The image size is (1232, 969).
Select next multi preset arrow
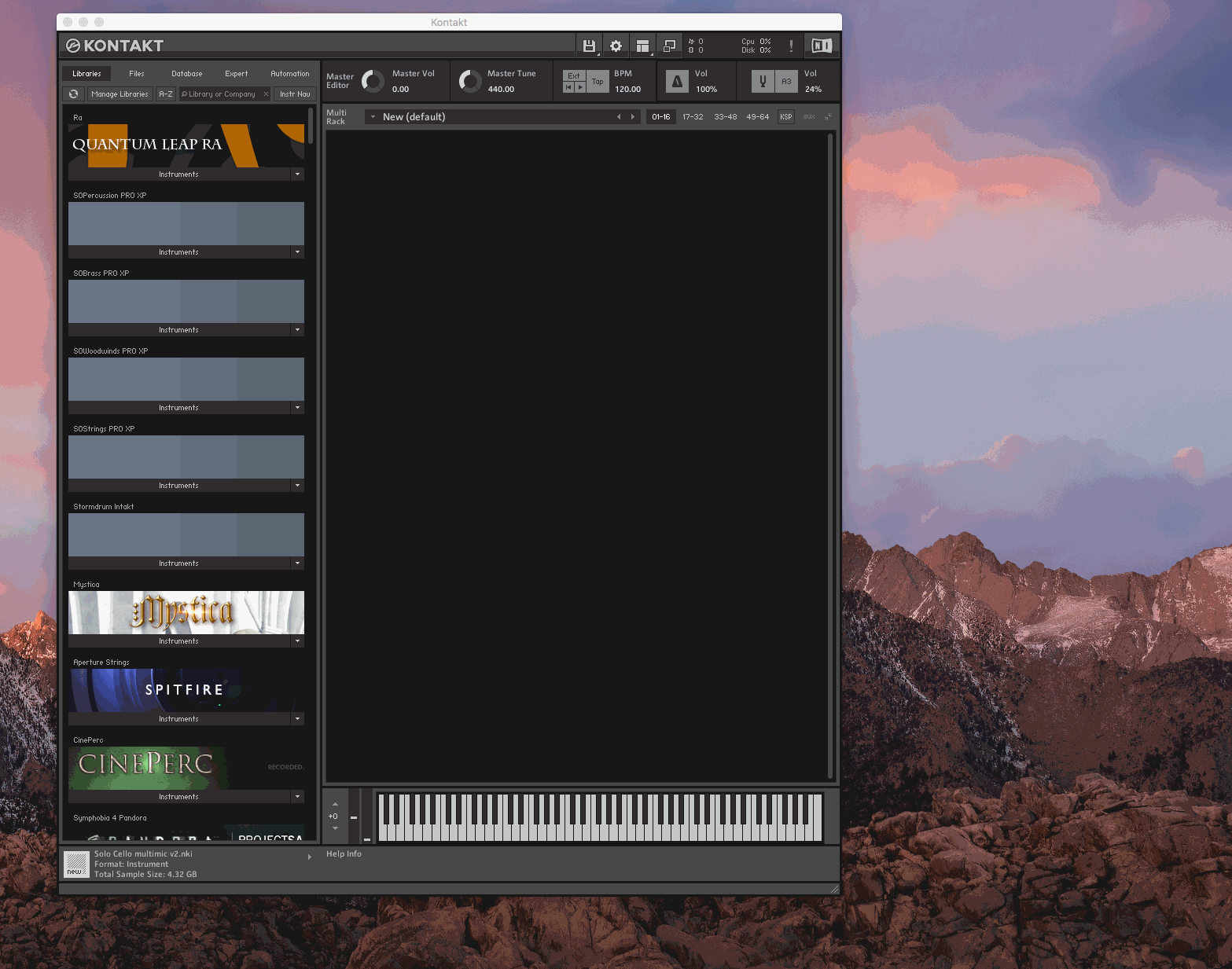pyautogui.click(x=633, y=117)
